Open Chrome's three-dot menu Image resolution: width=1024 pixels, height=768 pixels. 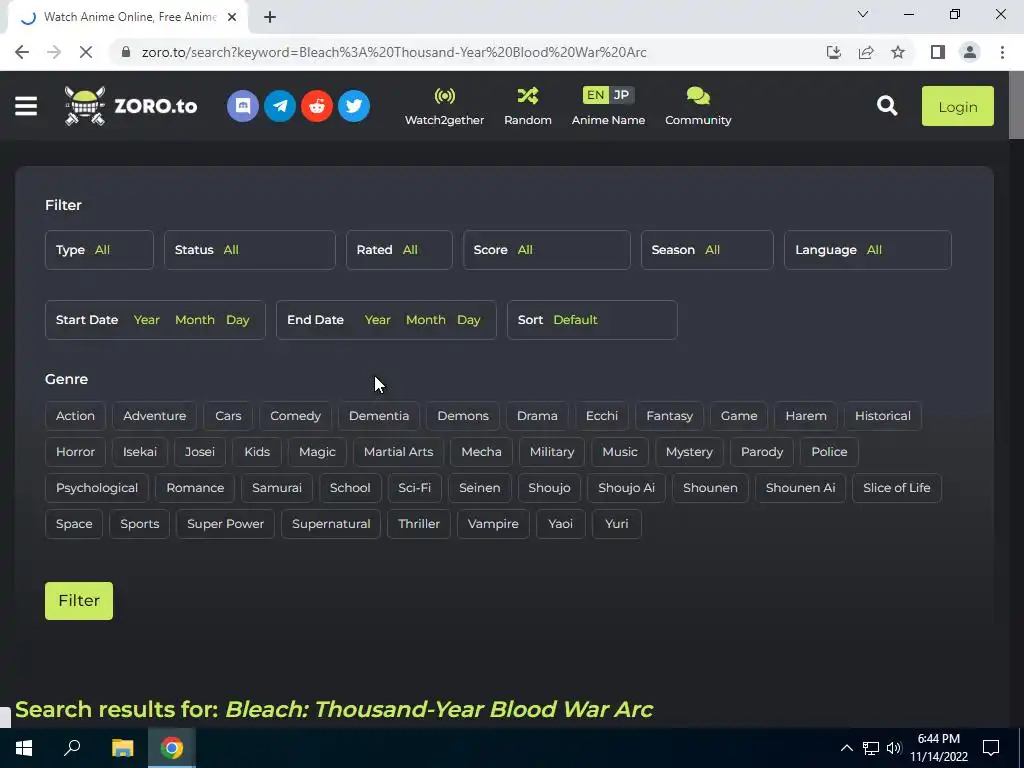click(1002, 52)
